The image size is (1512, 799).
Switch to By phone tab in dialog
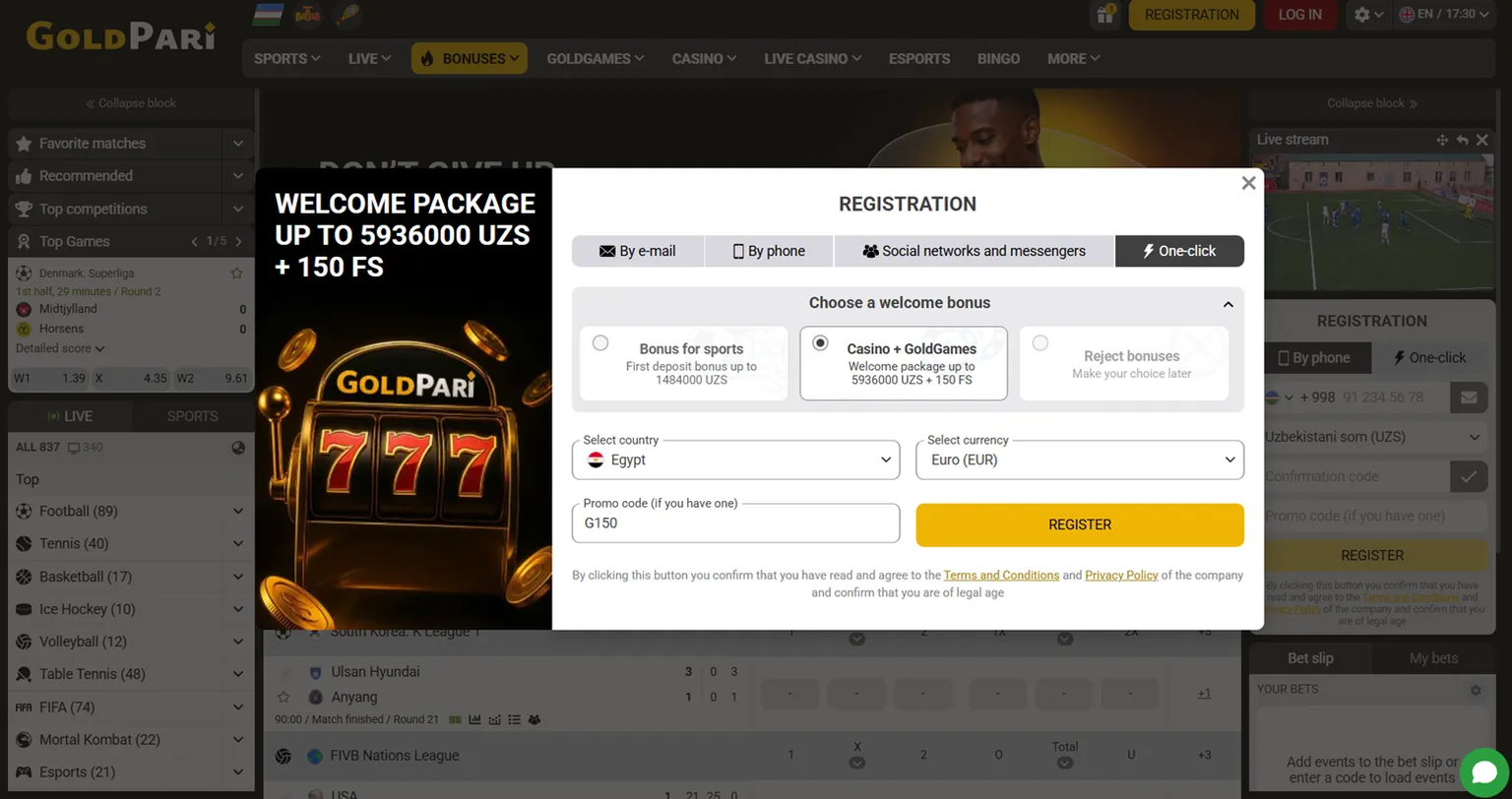tap(769, 251)
